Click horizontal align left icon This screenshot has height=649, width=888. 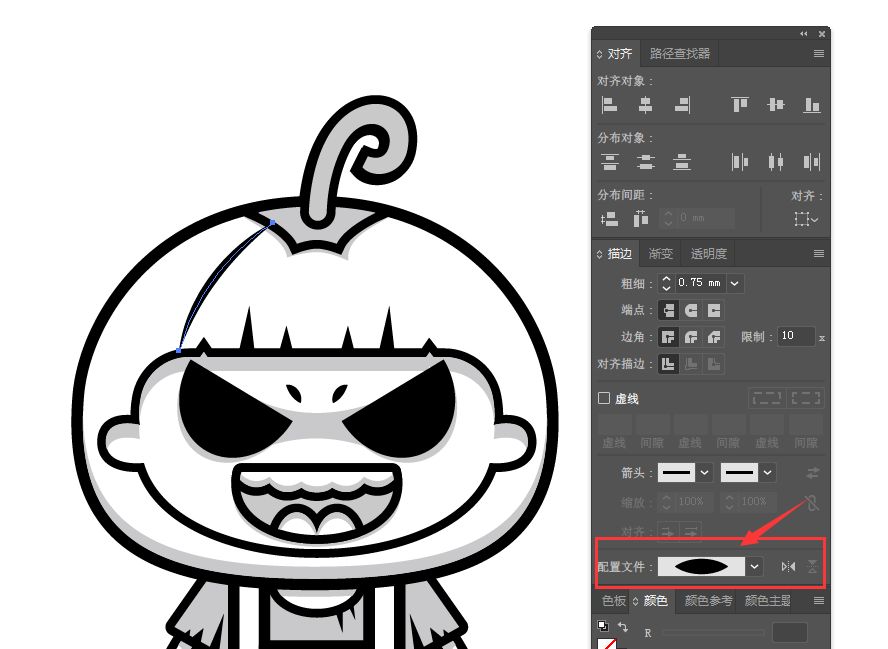click(609, 105)
